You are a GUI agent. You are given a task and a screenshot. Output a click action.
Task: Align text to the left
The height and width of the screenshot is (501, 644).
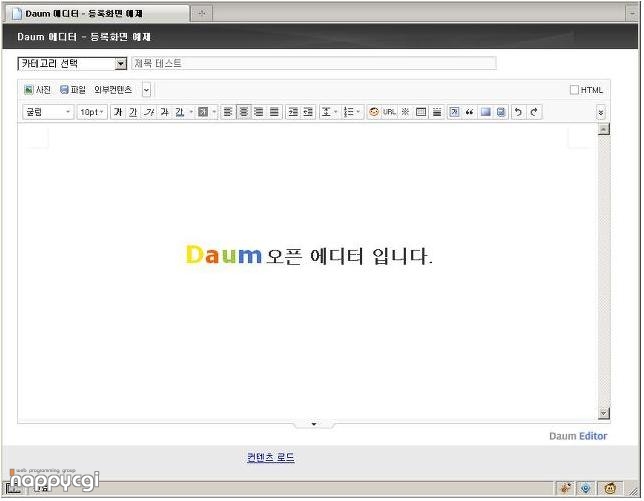point(228,112)
